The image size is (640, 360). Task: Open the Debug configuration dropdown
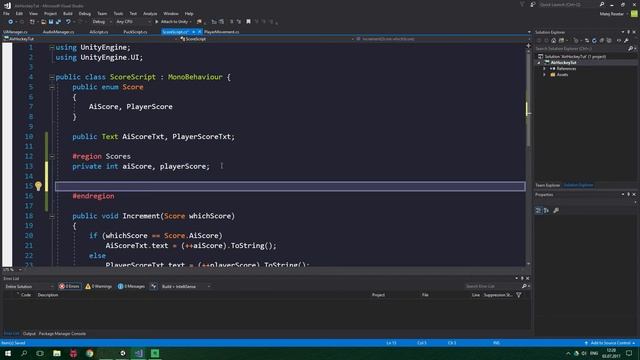click(x=101, y=22)
